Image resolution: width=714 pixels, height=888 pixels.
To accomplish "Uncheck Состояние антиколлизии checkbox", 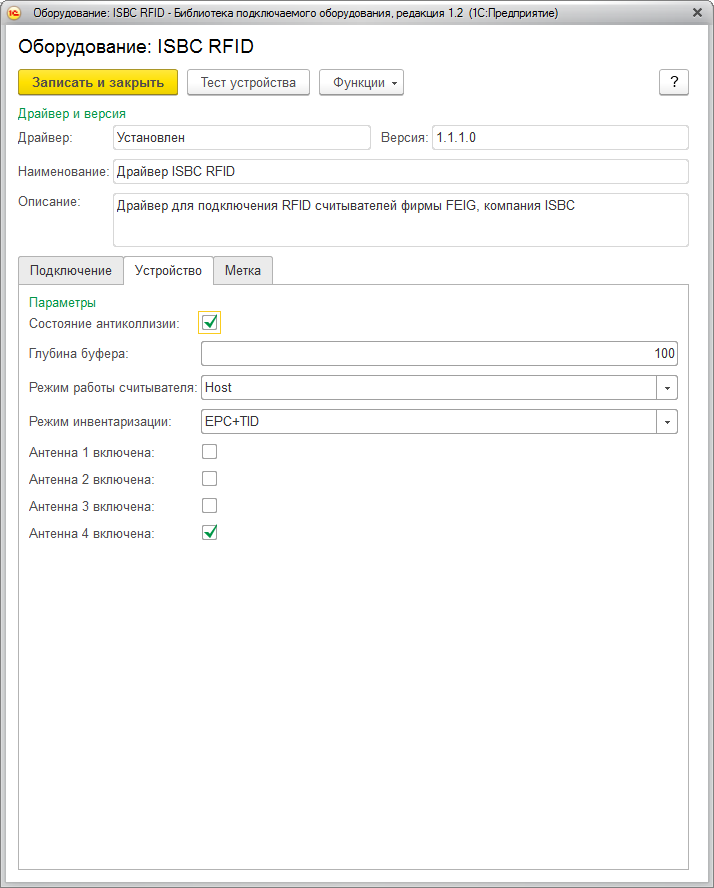I will pyautogui.click(x=210, y=323).
